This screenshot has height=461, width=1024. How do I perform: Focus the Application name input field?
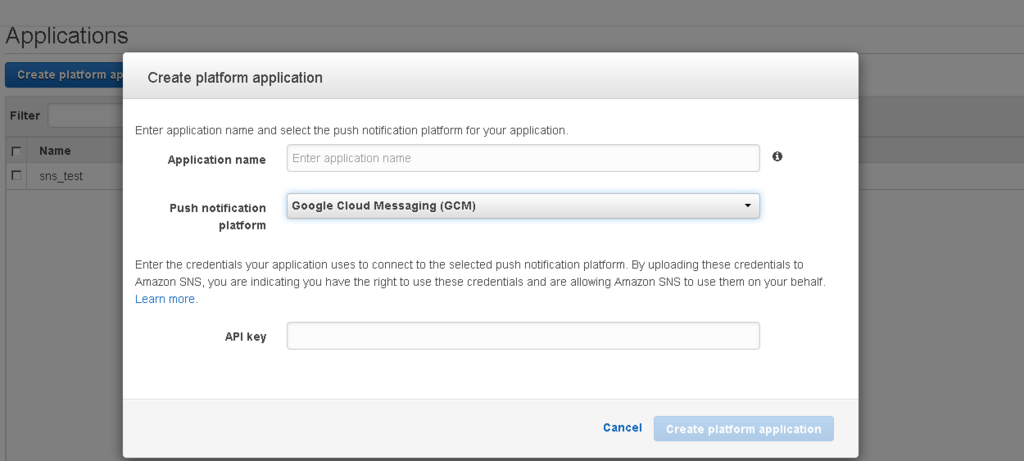pyautogui.click(x=523, y=158)
